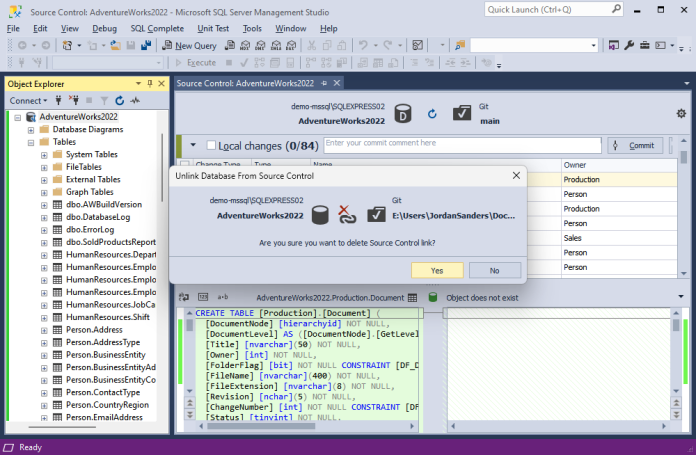Click No to keep source control link
696x455 pixels.
[495, 270]
